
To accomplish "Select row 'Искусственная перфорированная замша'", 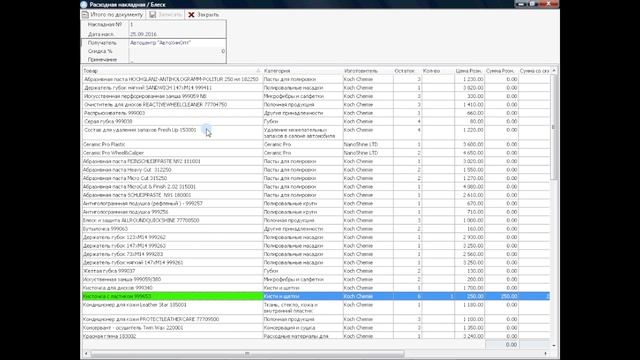I will click(x=316, y=96).
